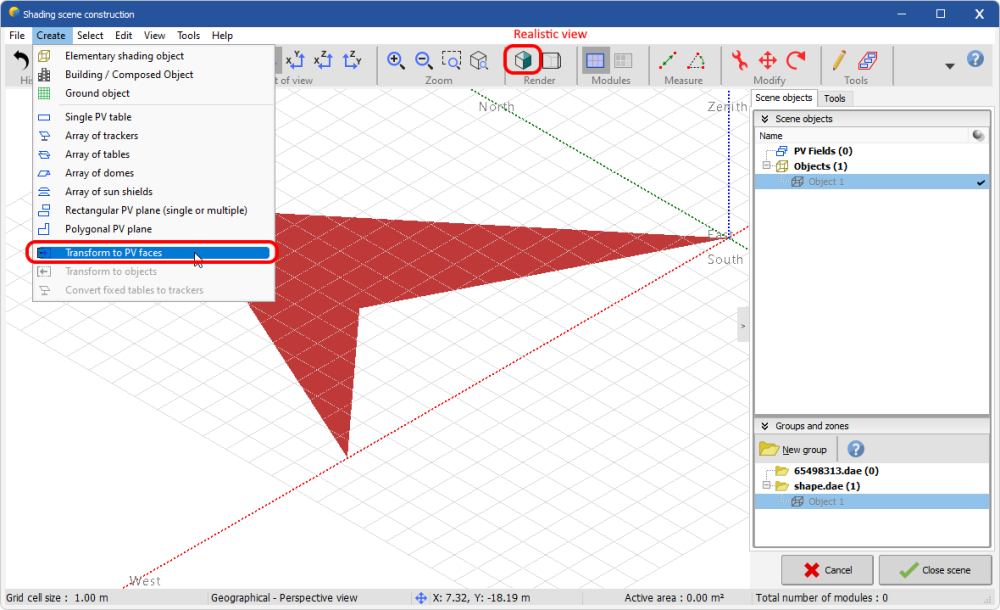Toggle the shading sphere column header icon

tap(978, 135)
